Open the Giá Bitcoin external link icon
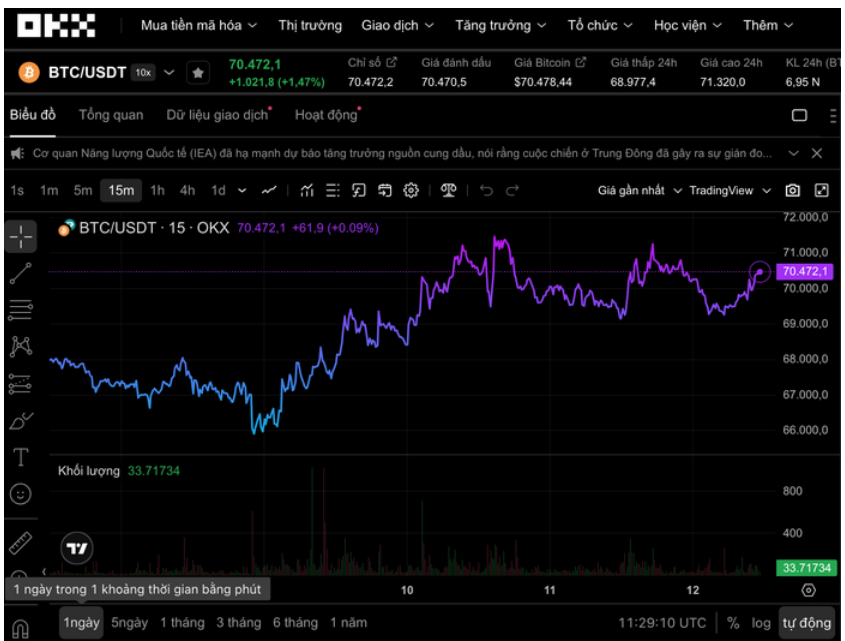 pos(580,63)
